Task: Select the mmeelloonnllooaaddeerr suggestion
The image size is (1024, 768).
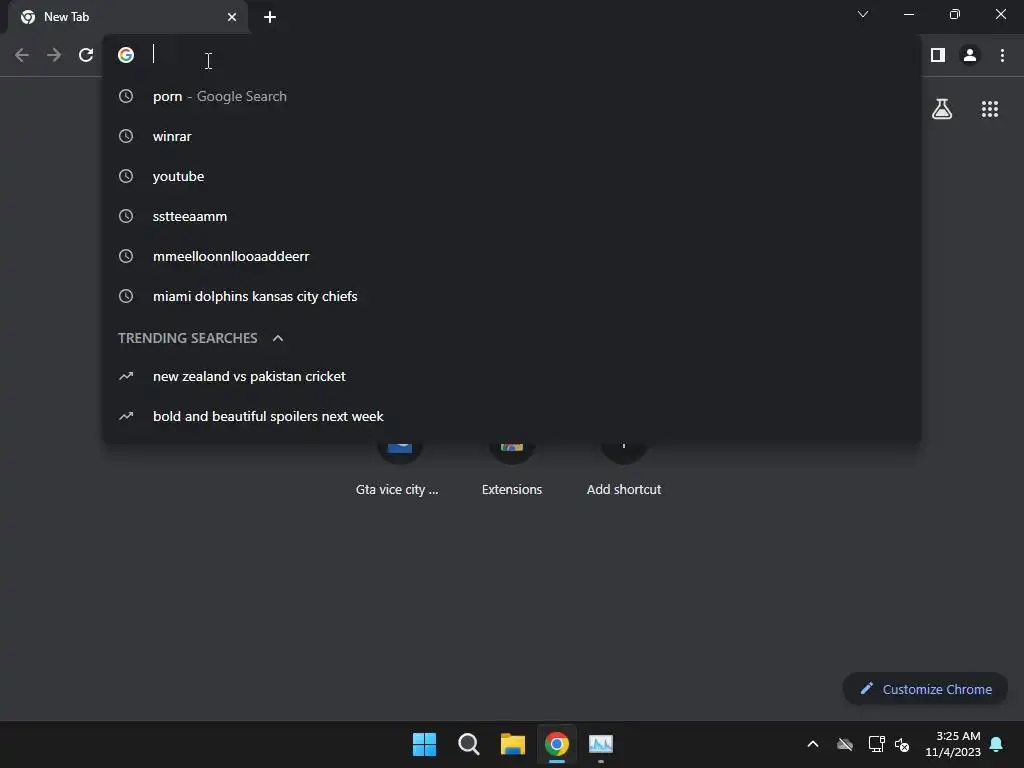Action: tap(512, 256)
